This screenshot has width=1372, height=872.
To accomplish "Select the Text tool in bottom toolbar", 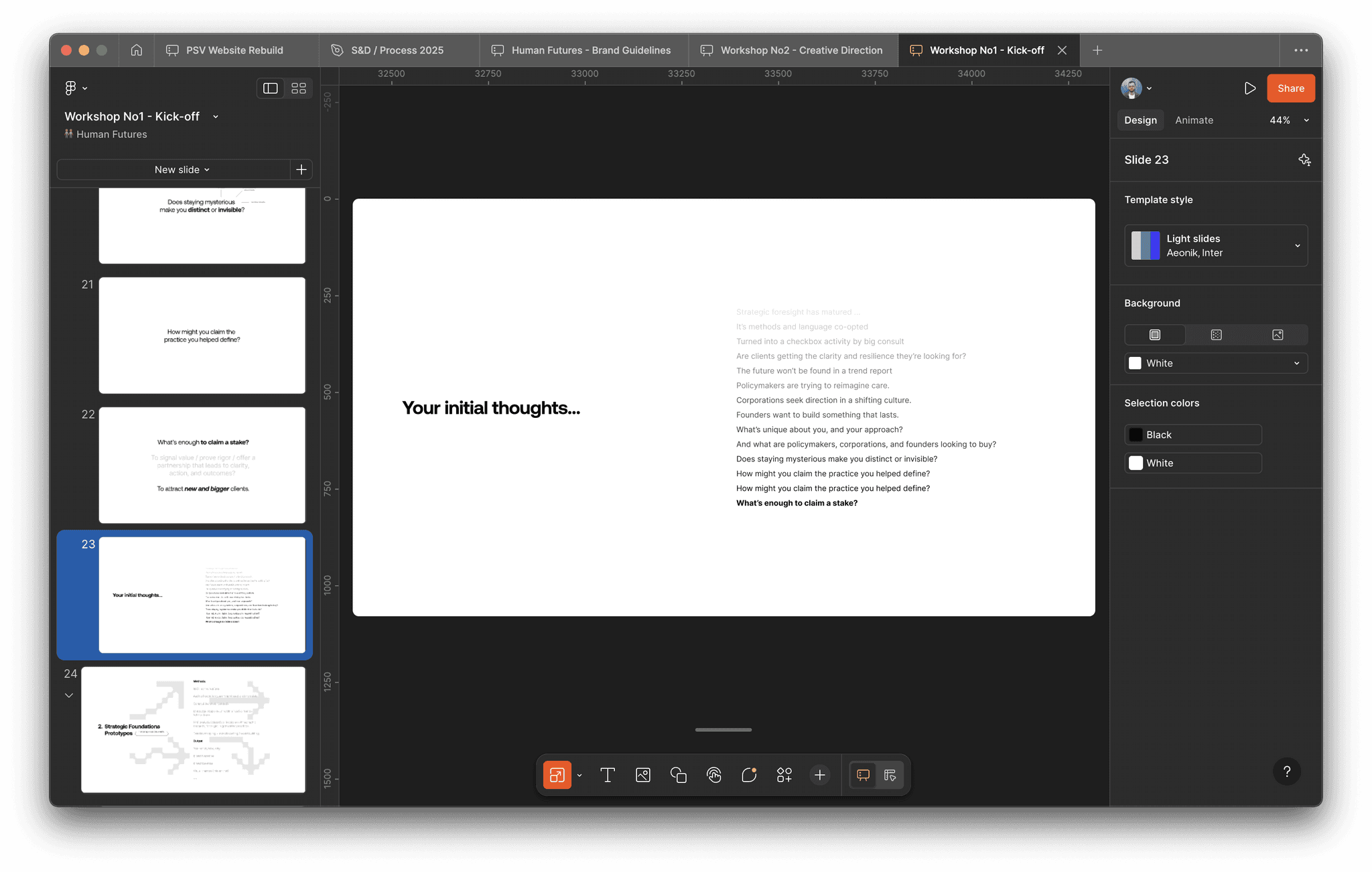I will (x=608, y=775).
